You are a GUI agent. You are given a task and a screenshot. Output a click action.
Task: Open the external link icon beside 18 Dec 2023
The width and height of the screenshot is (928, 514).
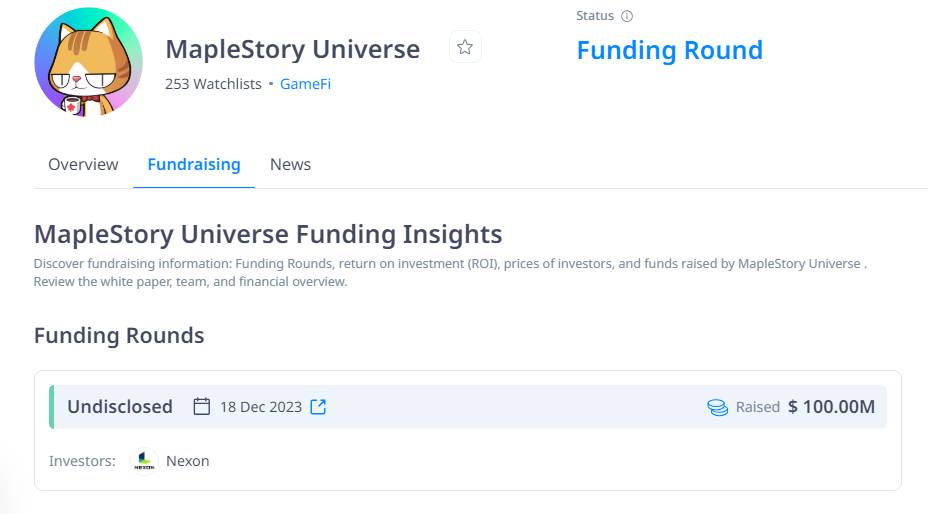click(x=318, y=407)
